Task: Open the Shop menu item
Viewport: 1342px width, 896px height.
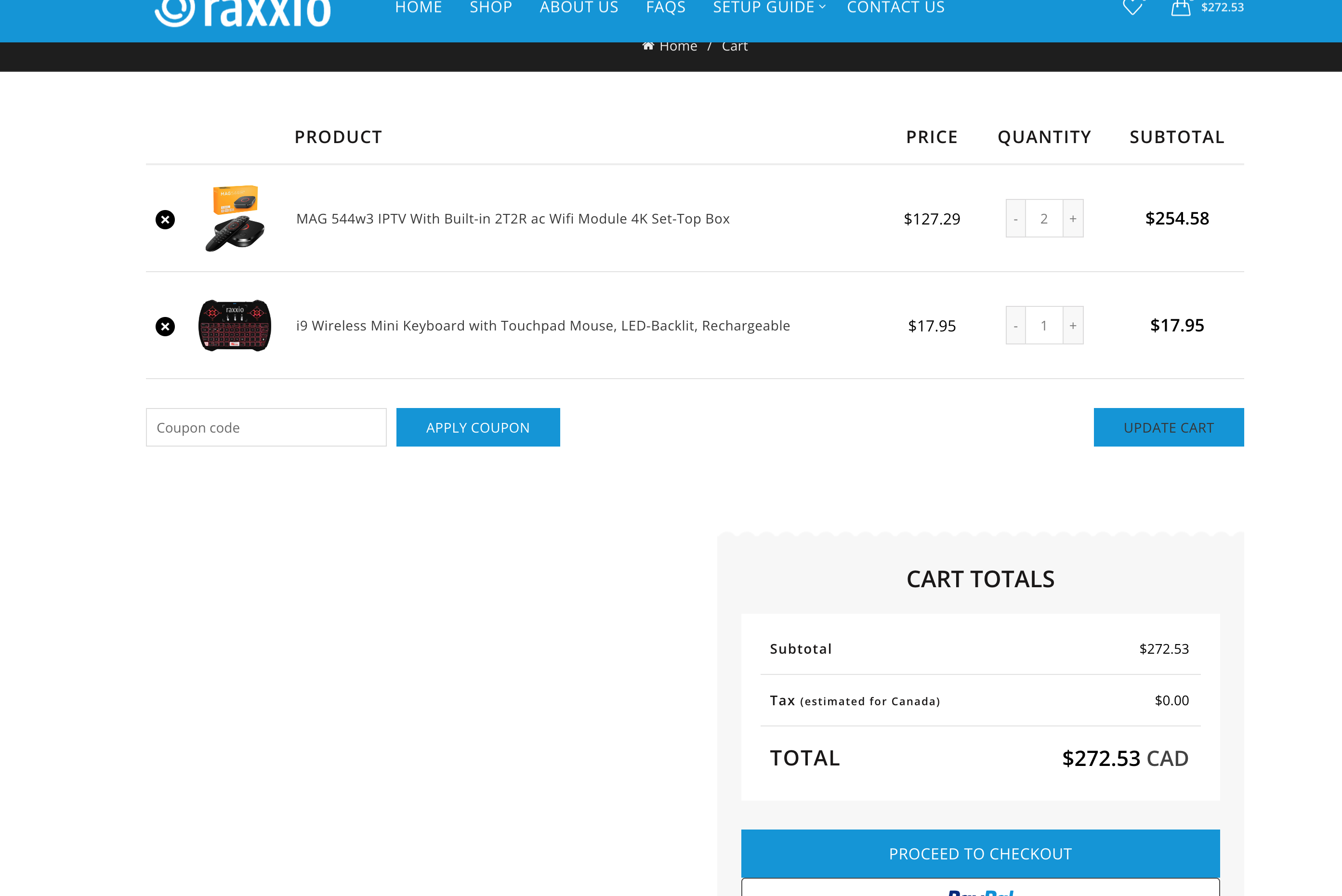Action: click(x=491, y=7)
